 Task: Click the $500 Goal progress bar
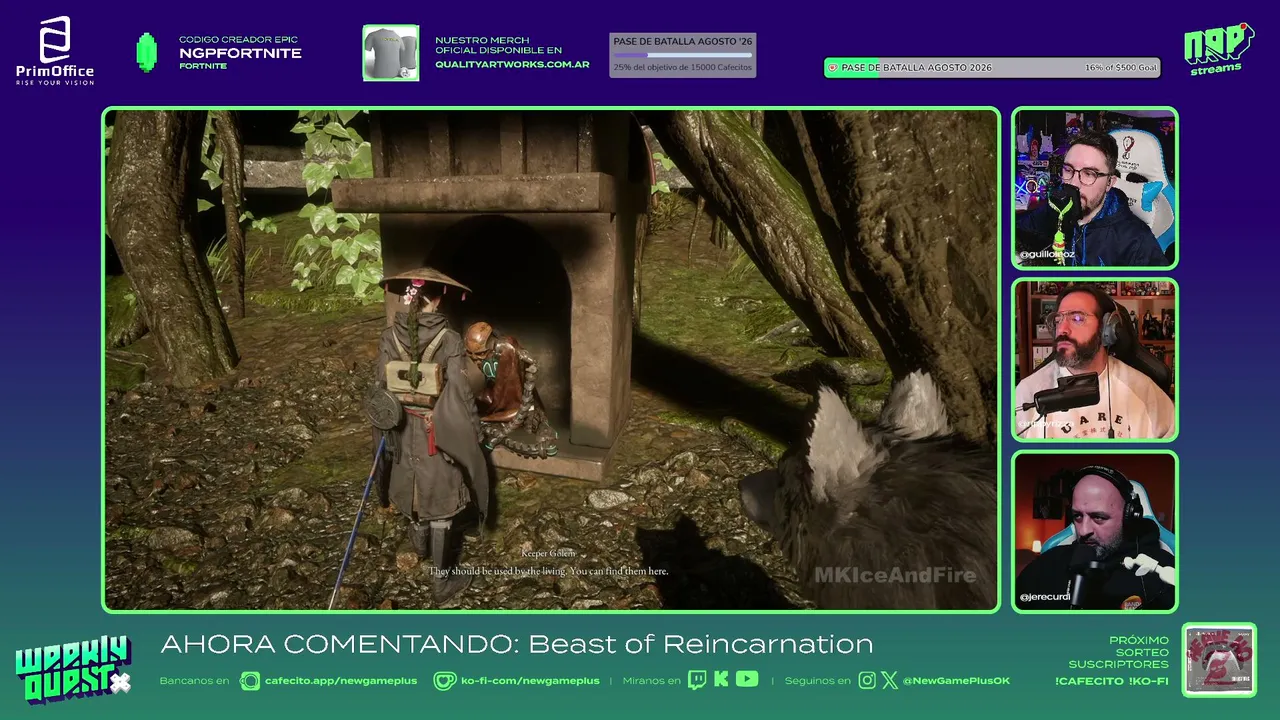[x=992, y=68]
